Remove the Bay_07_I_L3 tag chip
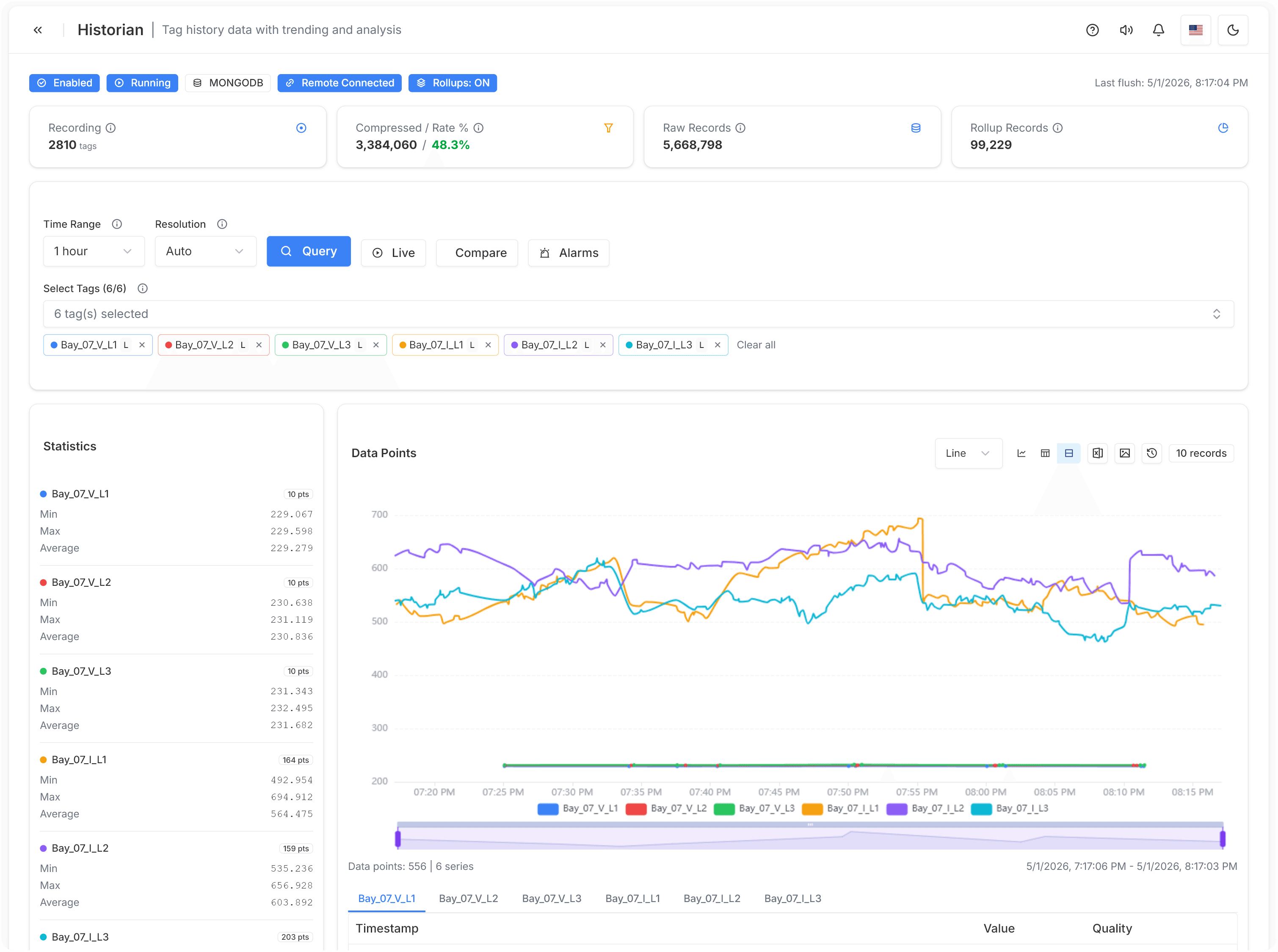This screenshot has height=952, width=1278. click(x=718, y=345)
